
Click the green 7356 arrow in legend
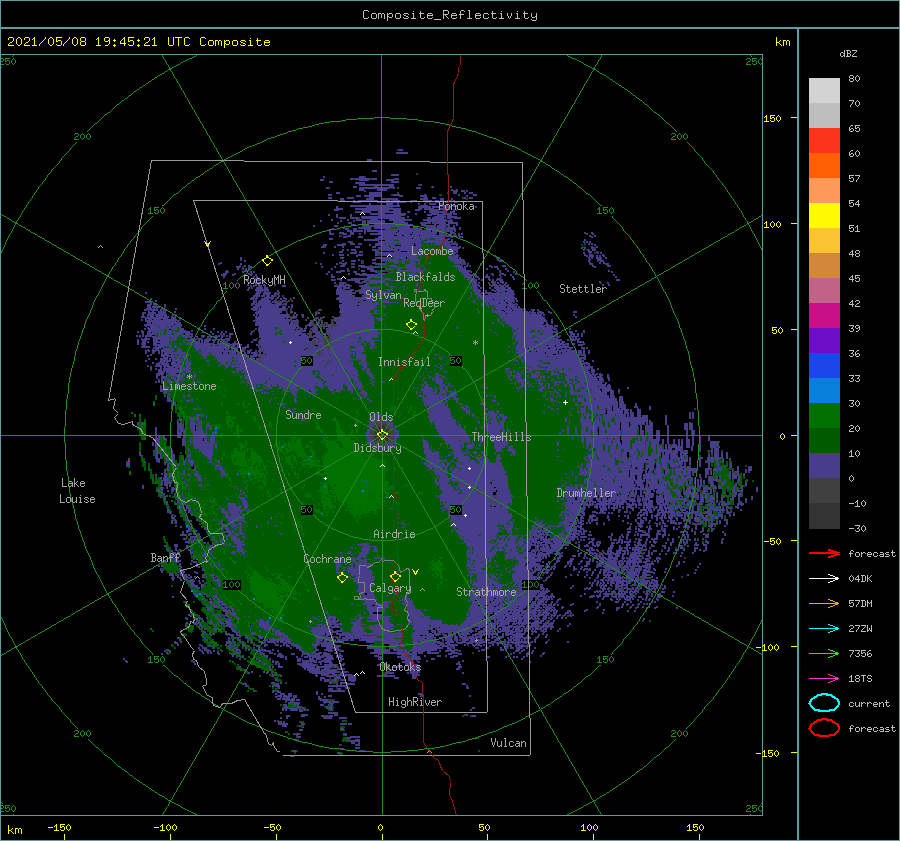point(824,653)
